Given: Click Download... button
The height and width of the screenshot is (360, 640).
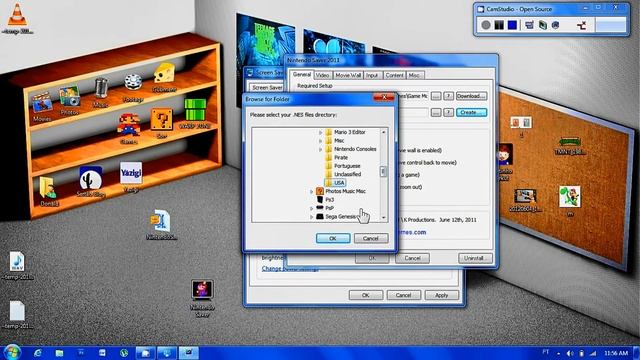Looking at the screenshot, I should [471, 96].
